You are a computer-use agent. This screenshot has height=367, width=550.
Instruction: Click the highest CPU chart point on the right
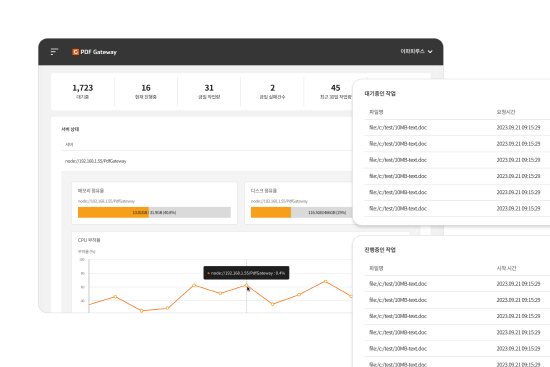[326, 281]
